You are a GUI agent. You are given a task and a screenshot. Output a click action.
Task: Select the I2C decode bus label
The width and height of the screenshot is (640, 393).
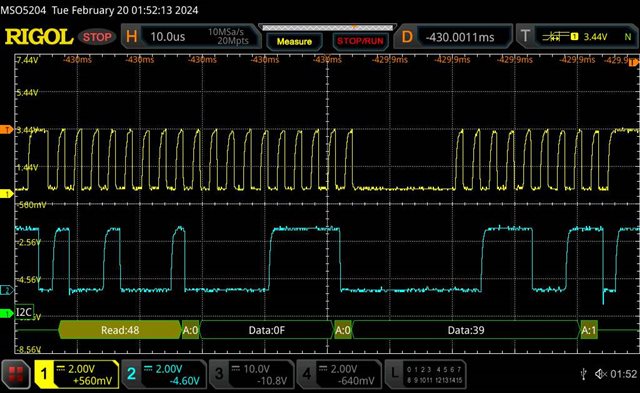click(x=24, y=313)
